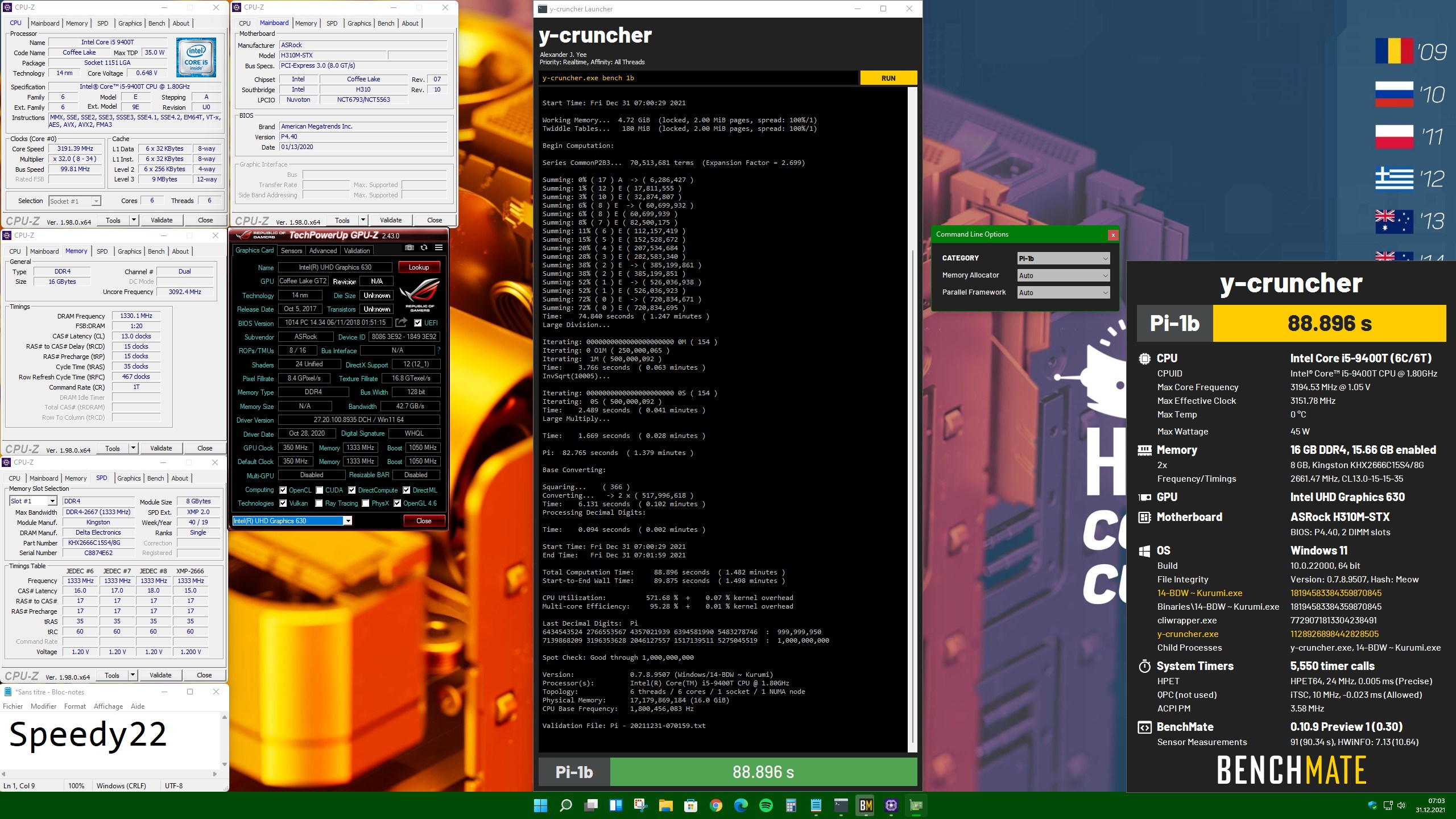Viewport: 1456px width, 819px height.
Task: Open the Fichier menu in Notepad
Action: (x=13, y=706)
